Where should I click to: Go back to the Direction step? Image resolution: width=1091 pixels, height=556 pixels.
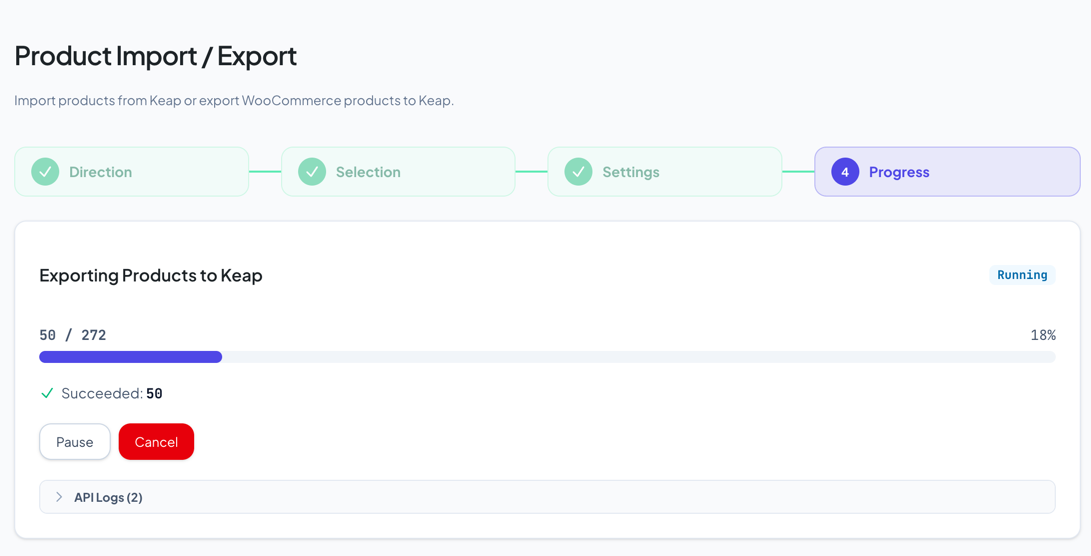click(100, 172)
